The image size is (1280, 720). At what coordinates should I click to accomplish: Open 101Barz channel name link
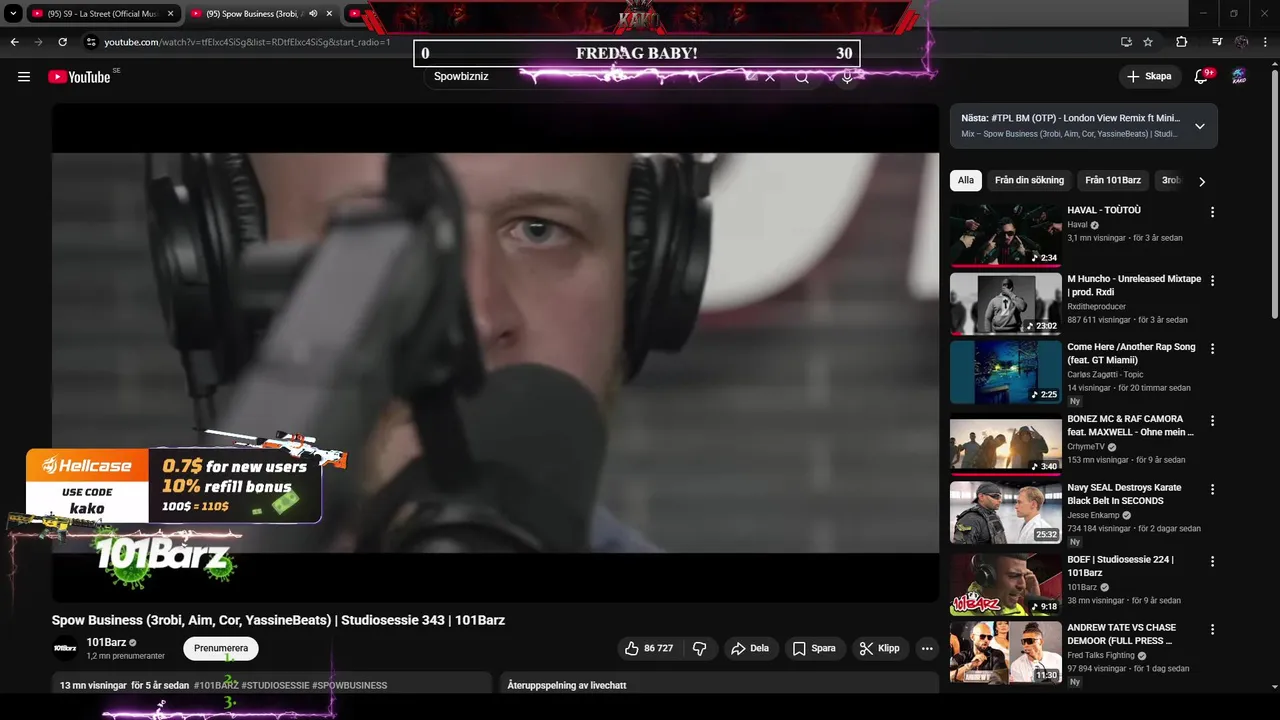106,643
